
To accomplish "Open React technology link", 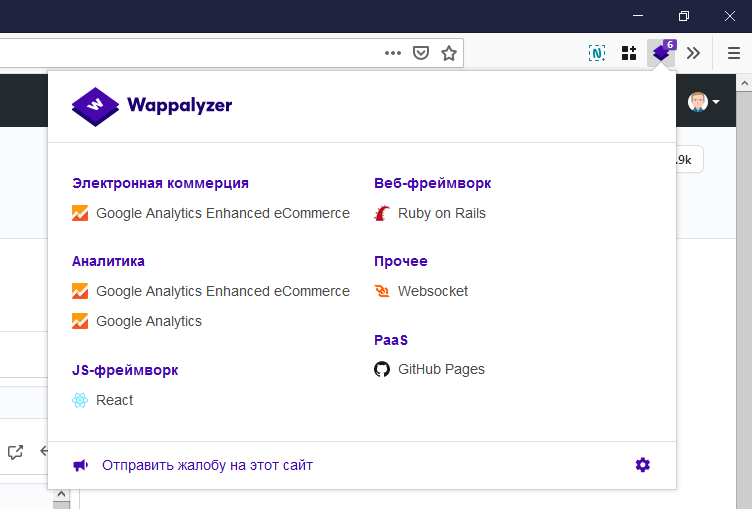I will click(114, 400).
